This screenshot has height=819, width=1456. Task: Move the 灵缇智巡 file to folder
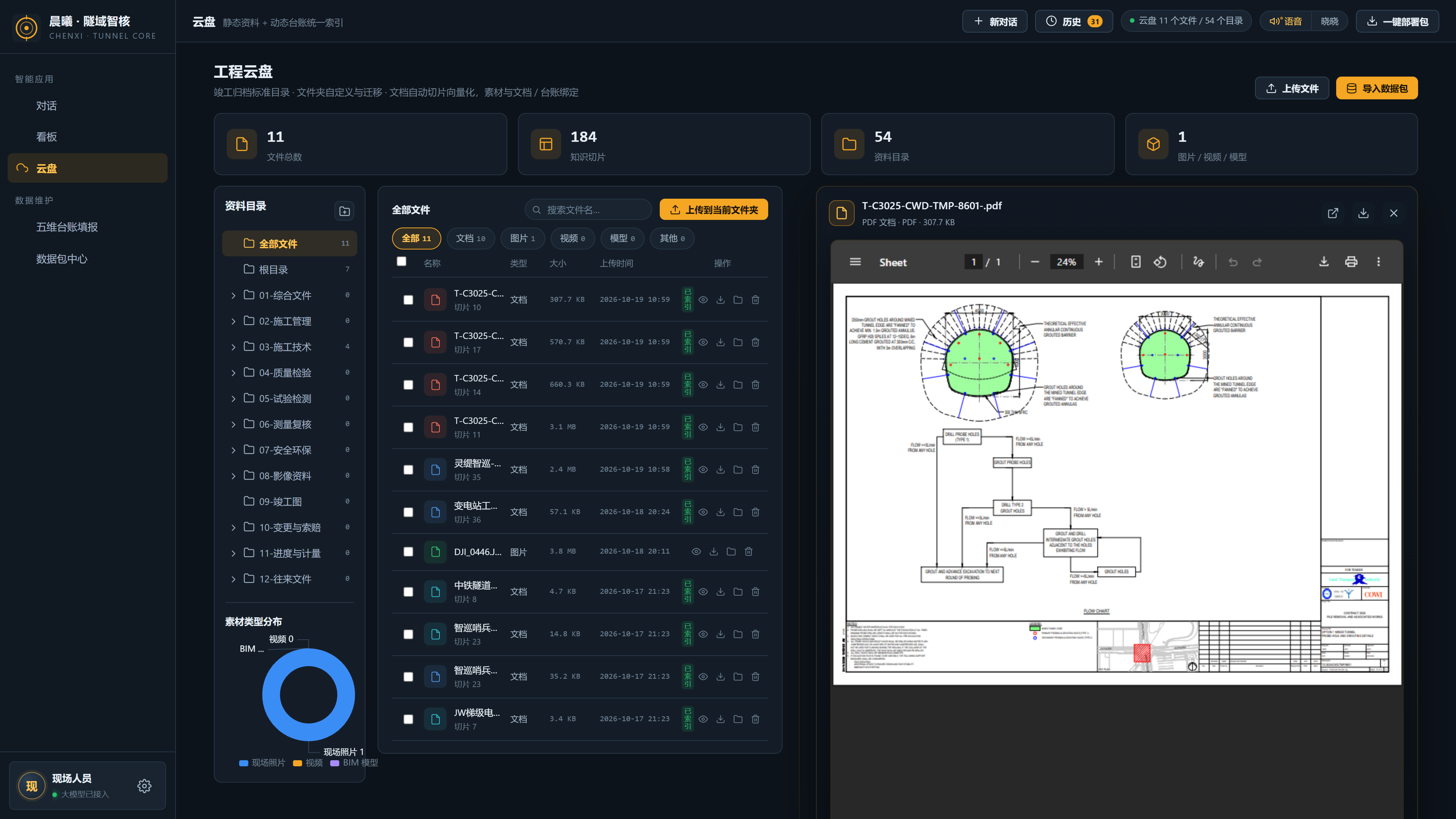[737, 470]
